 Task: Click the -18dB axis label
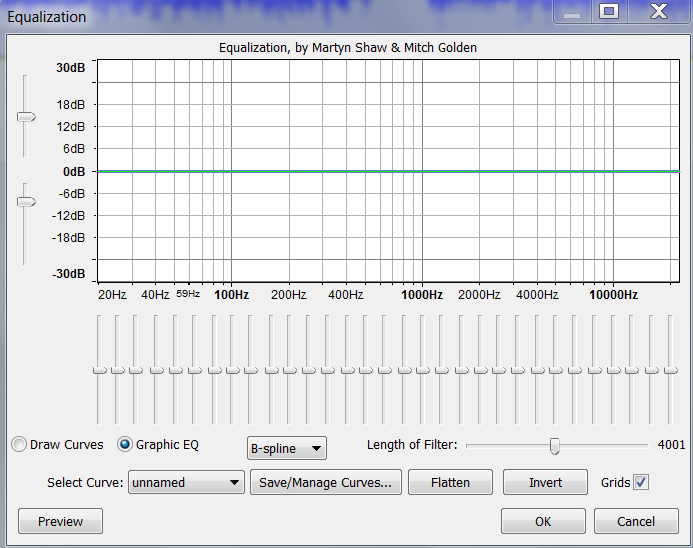point(69,238)
